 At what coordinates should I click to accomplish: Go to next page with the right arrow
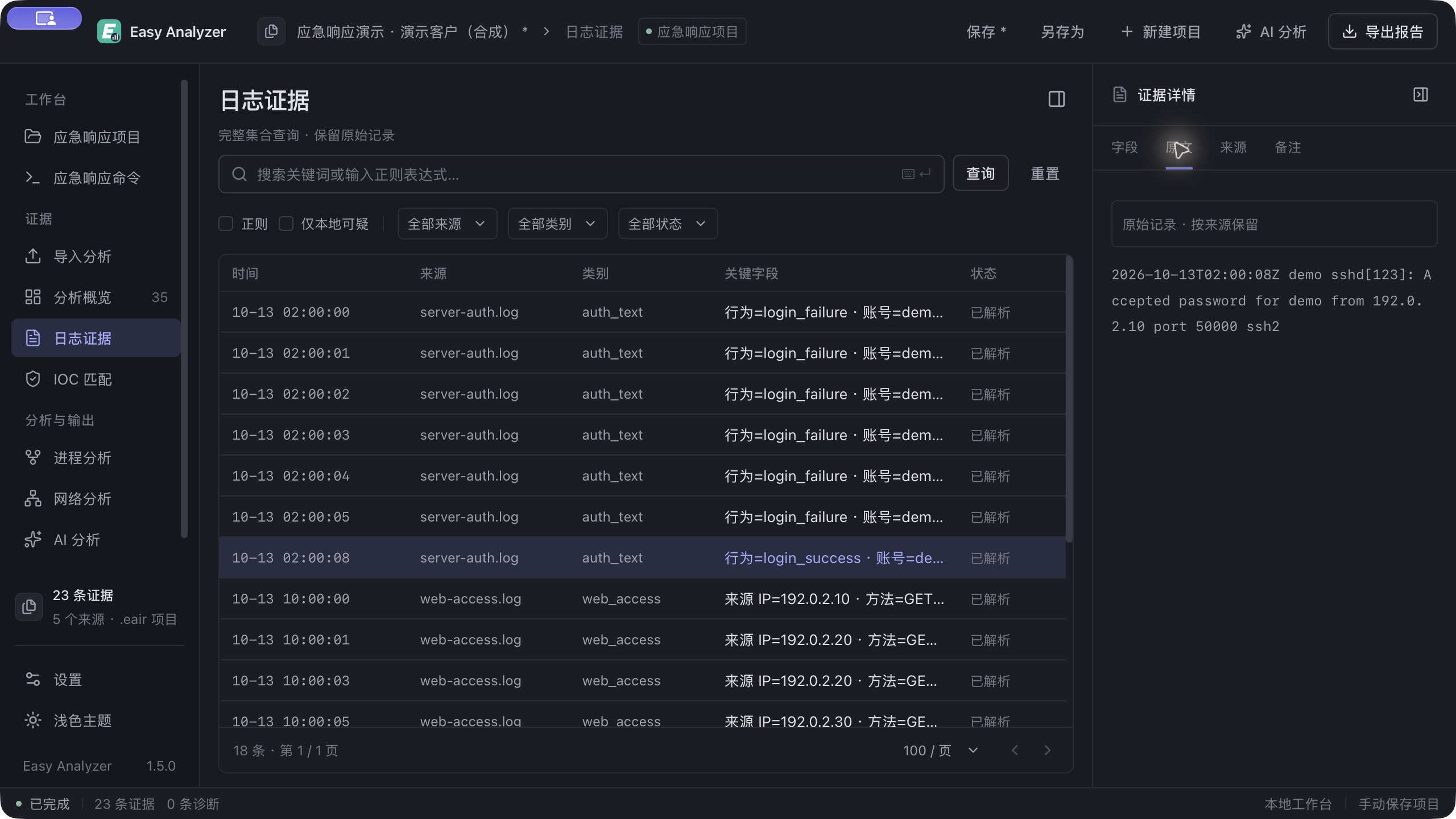click(1047, 750)
